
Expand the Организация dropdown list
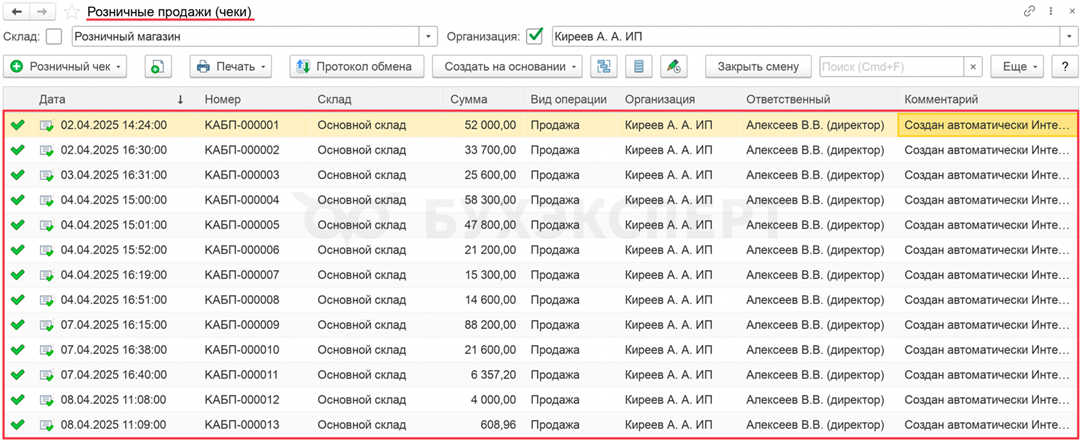(x=1068, y=37)
